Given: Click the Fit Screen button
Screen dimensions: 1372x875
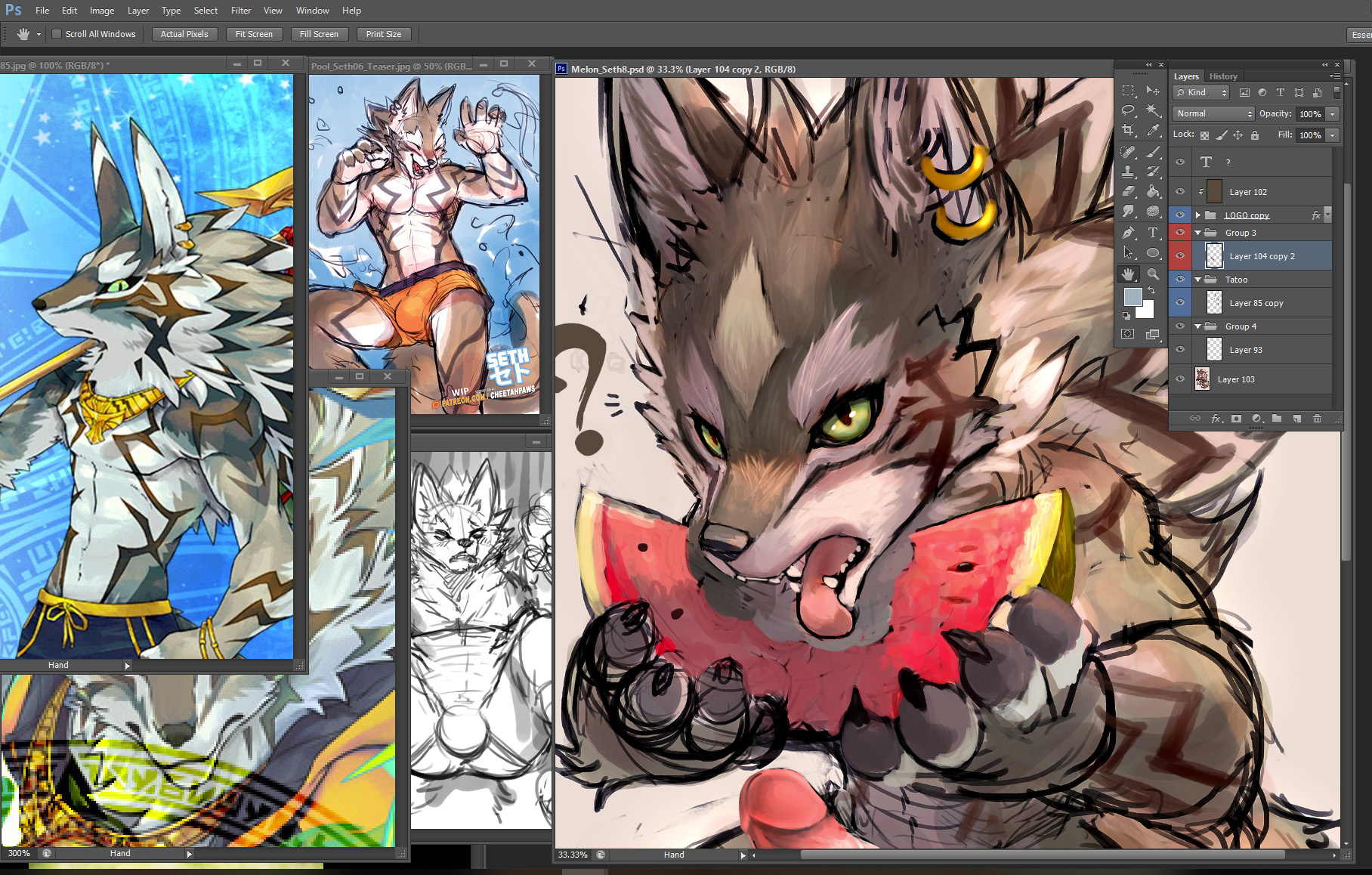Looking at the screenshot, I should 254,34.
